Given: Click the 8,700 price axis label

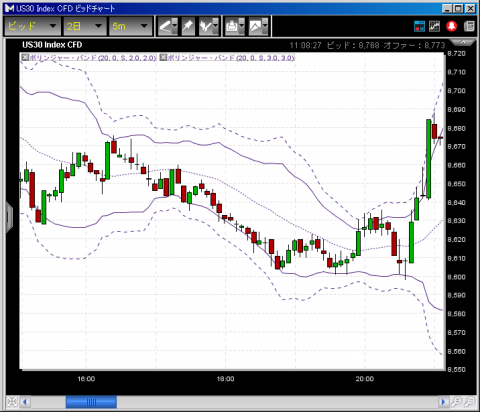Looking at the screenshot, I should tap(456, 90).
